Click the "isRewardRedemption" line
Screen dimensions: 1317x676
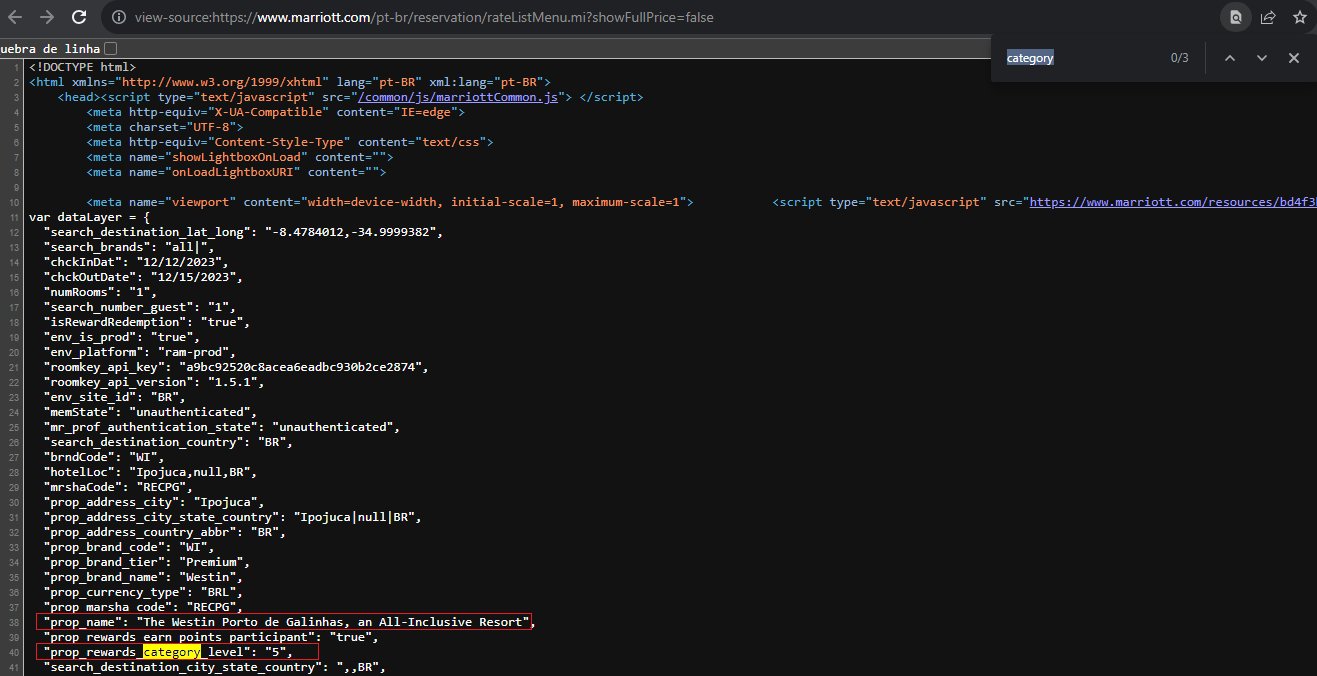point(147,322)
